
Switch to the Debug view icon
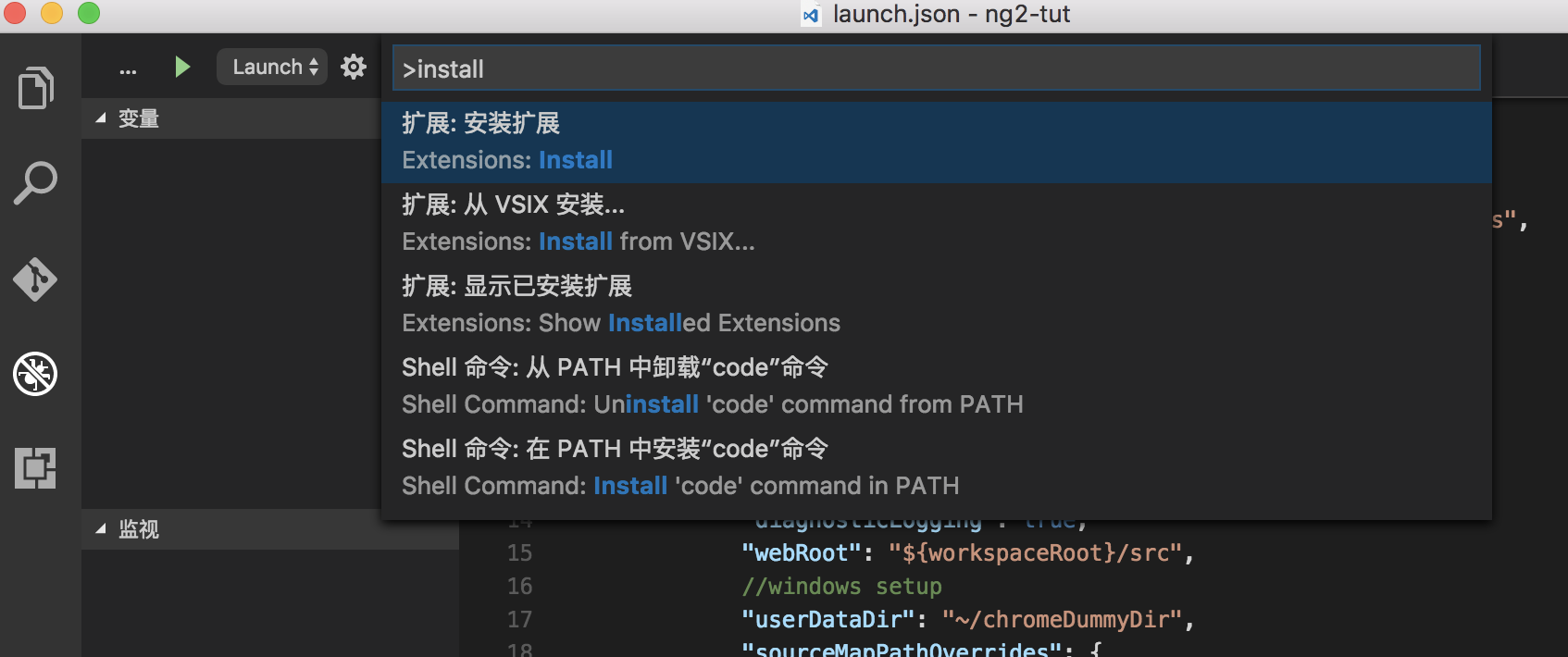pyautogui.click(x=35, y=374)
